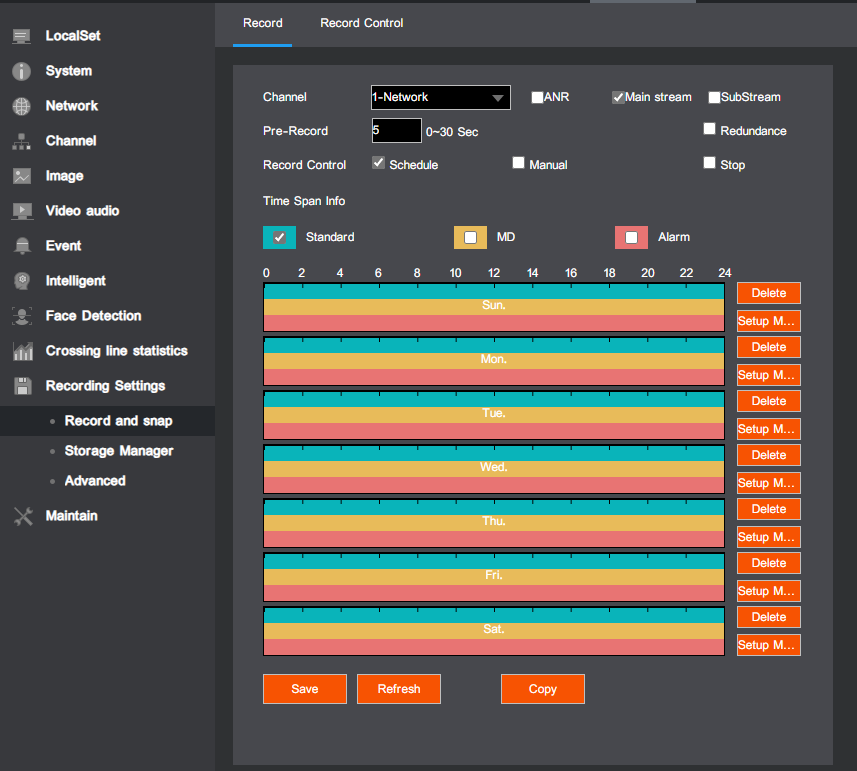
Task: Enable the Alarm time span checkbox
Action: coord(631,238)
